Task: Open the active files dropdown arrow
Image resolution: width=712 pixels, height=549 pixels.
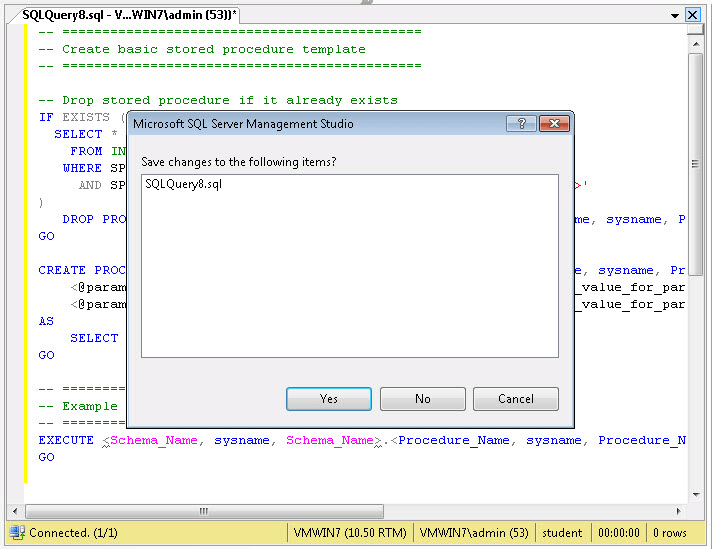Action: click(x=675, y=15)
